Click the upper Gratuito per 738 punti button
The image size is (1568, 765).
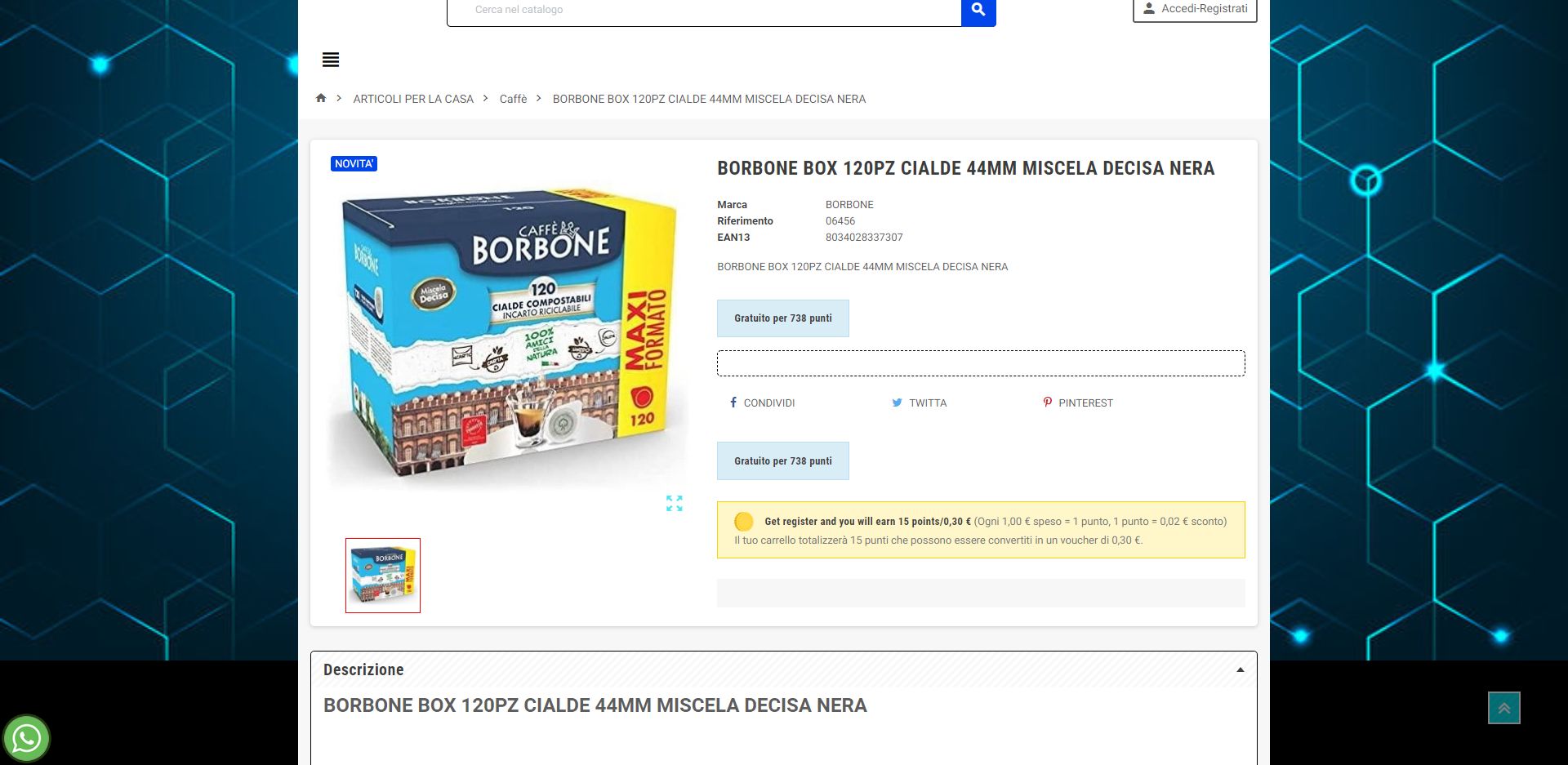click(x=783, y=318)
